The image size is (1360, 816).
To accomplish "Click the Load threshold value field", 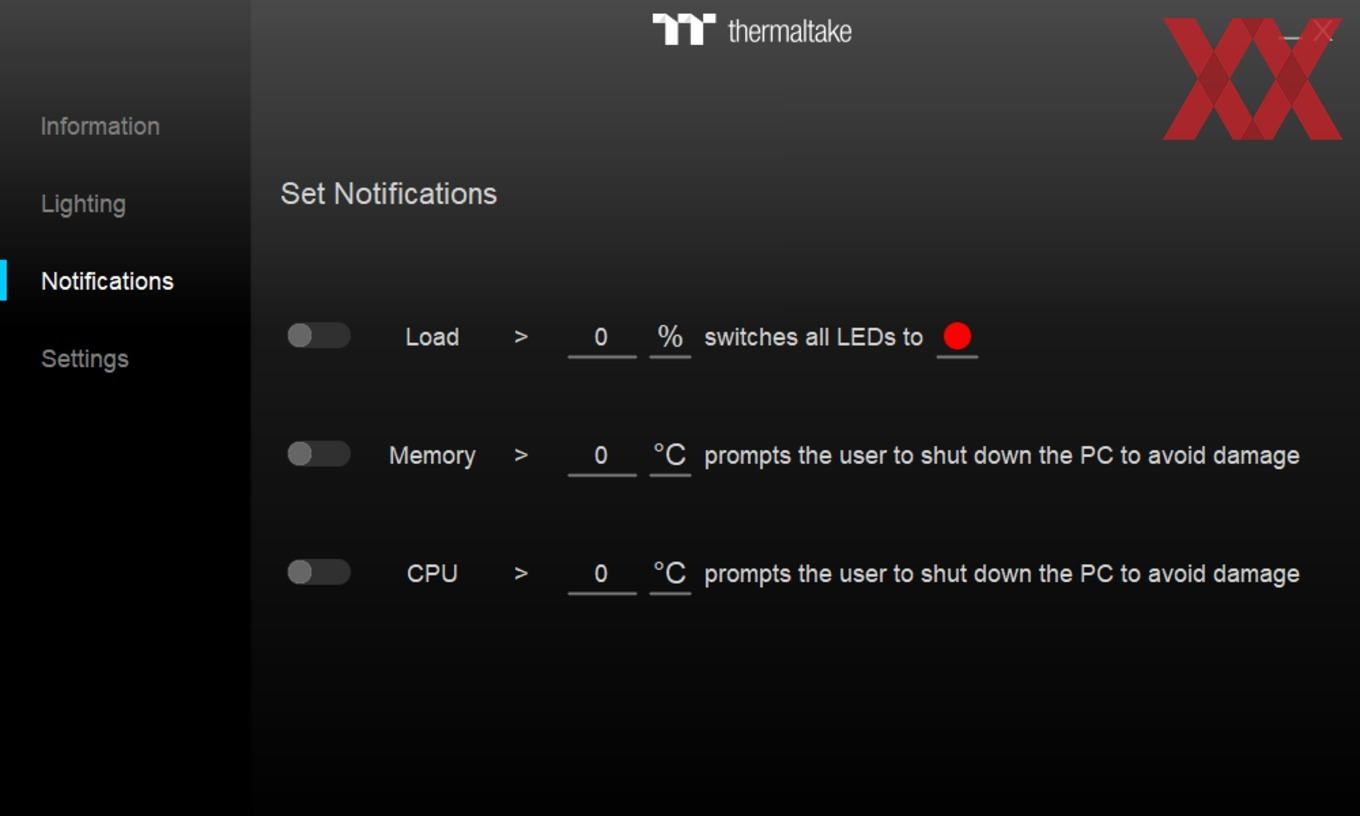I will pos(602,338).
